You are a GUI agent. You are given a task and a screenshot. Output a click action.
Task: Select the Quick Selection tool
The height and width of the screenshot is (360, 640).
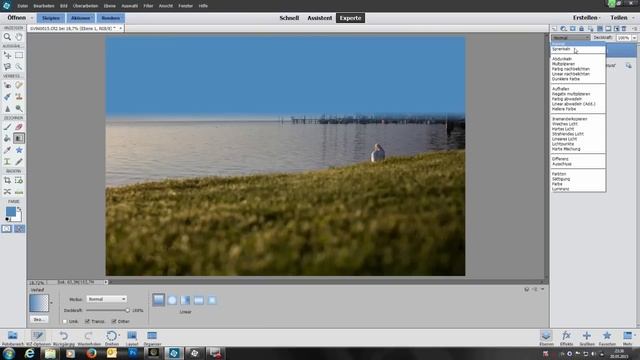[x=19, y=67]
